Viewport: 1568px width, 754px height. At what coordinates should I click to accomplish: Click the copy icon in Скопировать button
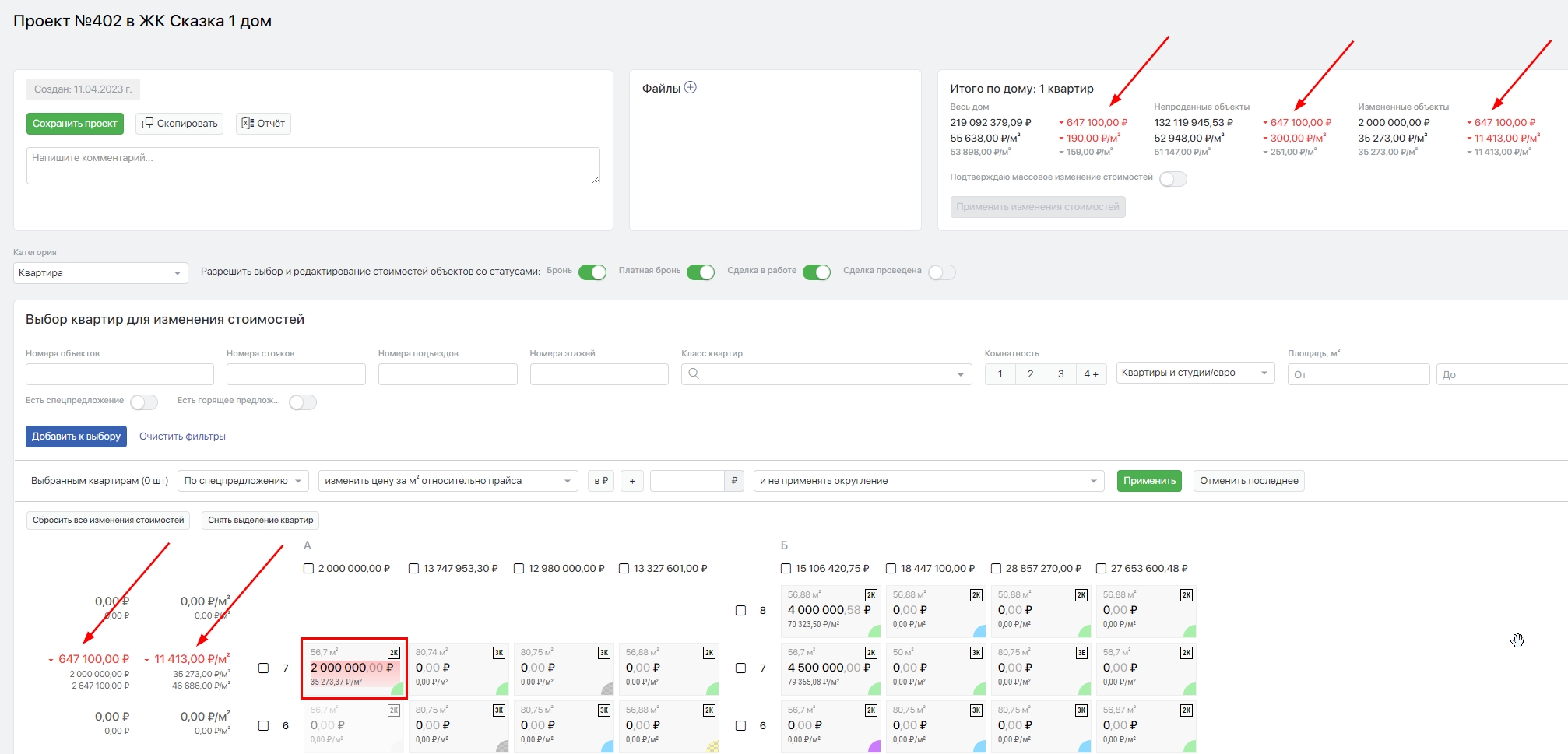coord(148,124)
